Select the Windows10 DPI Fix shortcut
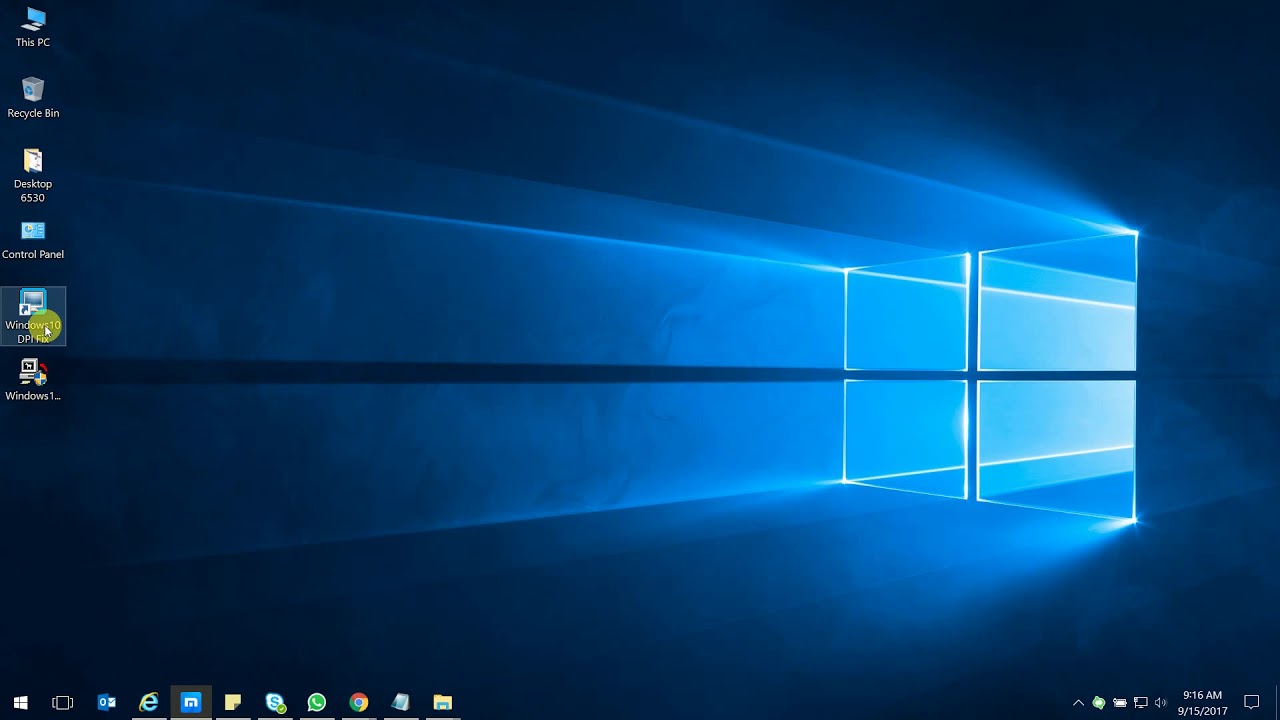This screenshot has width=1280, height=720. [33, 317]
